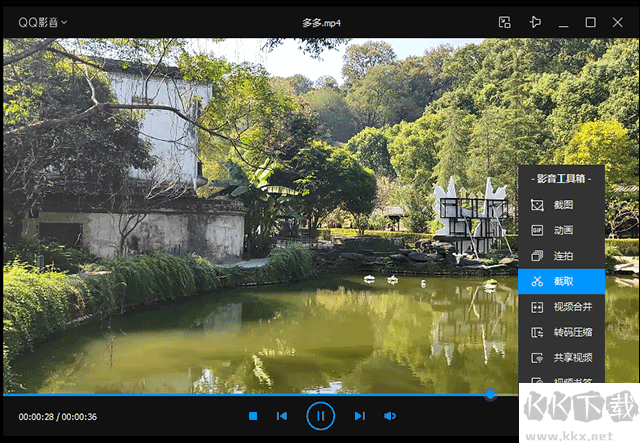This screenshot has height=443, width=640.
Task: Mute the volume speaker icon
Action: point(390,416)
